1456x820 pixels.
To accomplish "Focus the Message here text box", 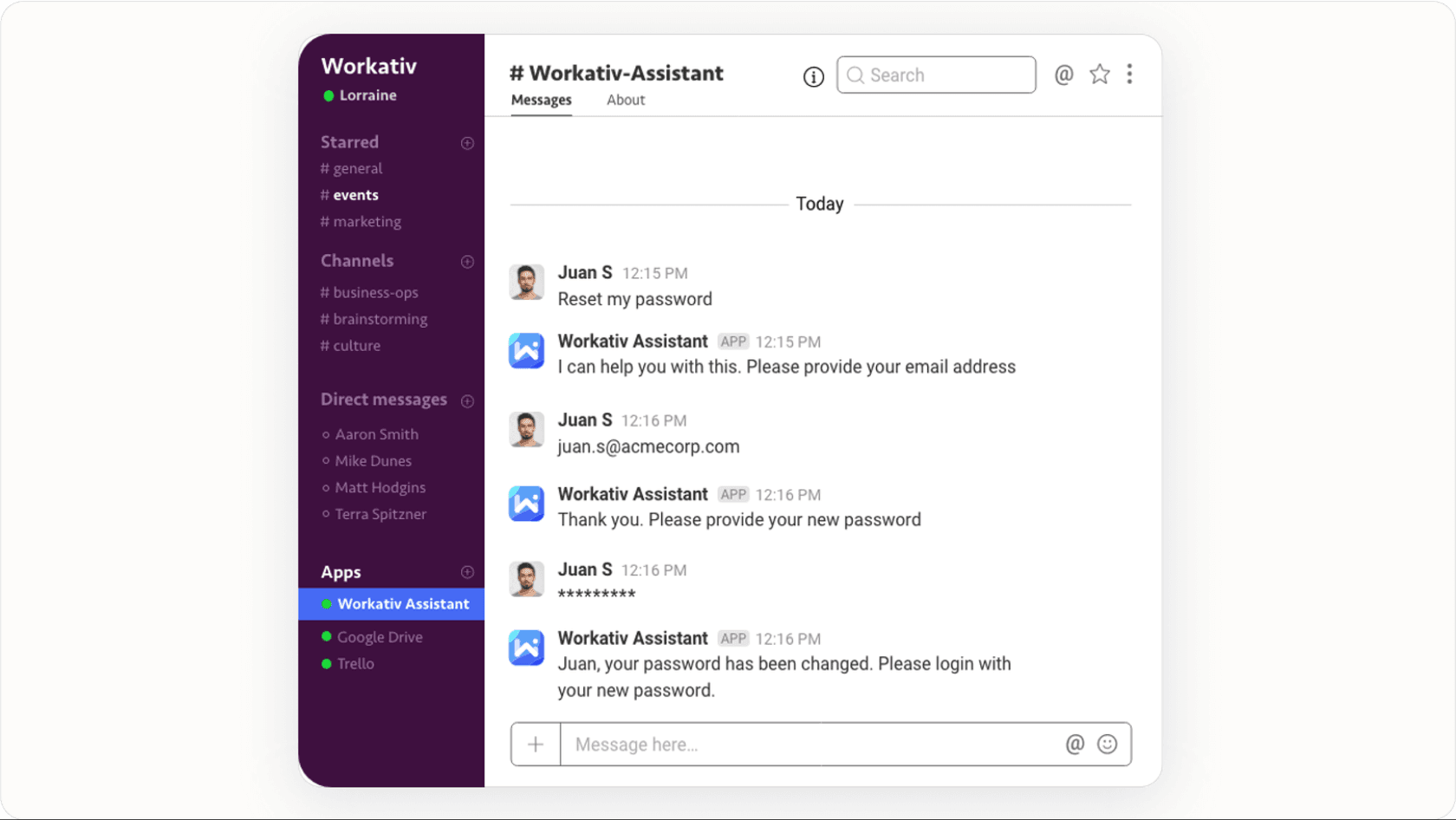I will tap(810, 745).
